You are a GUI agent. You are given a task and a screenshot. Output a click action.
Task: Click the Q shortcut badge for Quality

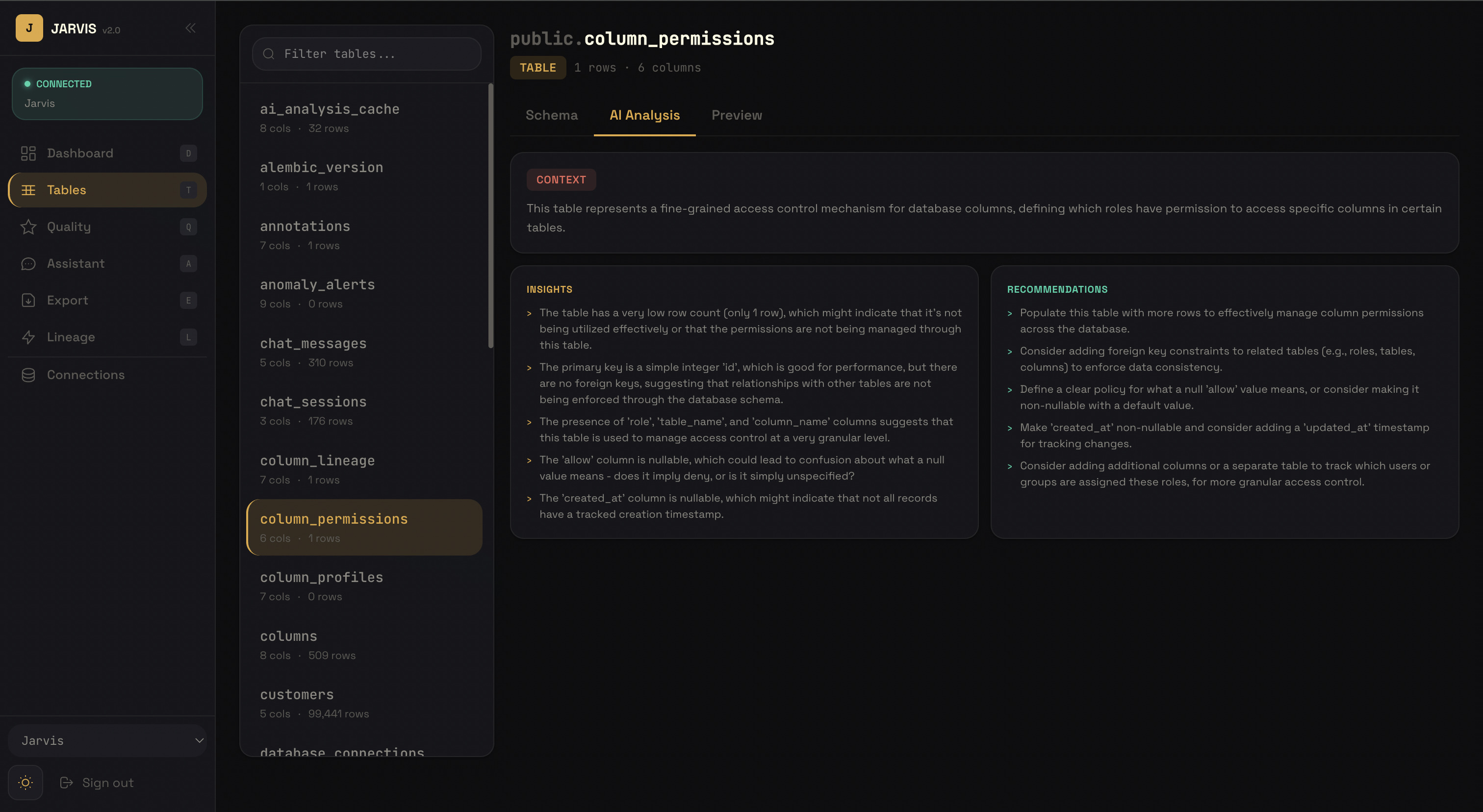coord(188,227)
